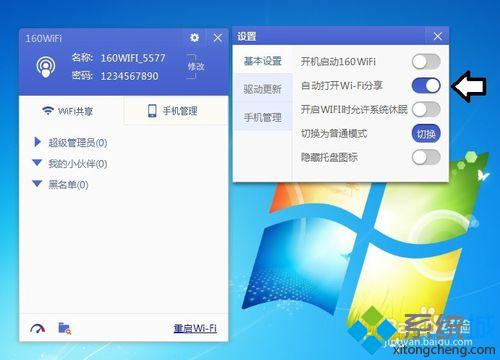The image size is (500, 360).
Task: Click 修改 to edit name and password
Action: [x=196, y=67]
